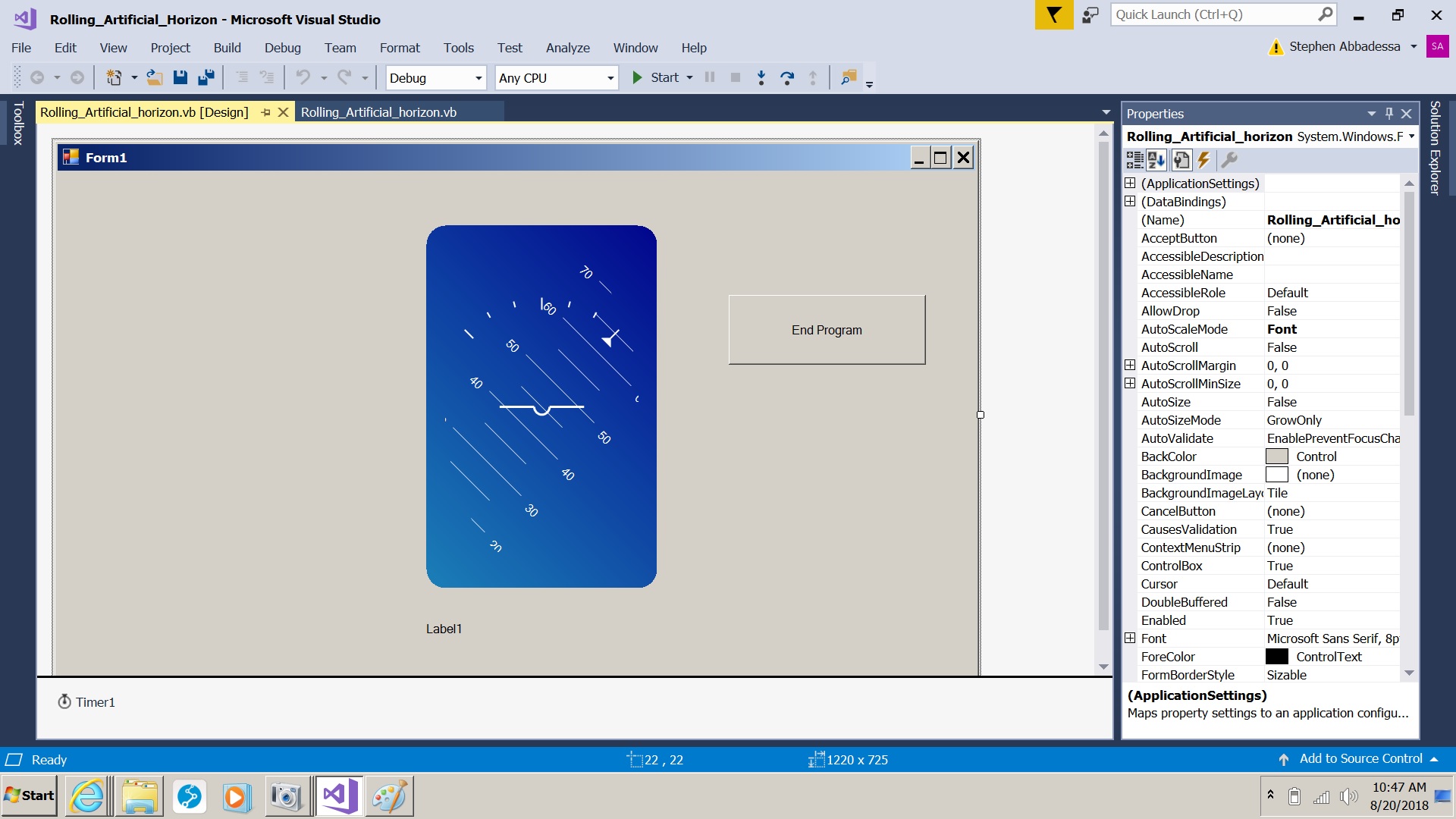Open the Properties object selector dropdown
Viewport: 1456px width, 819px height.
point(1411,136)
